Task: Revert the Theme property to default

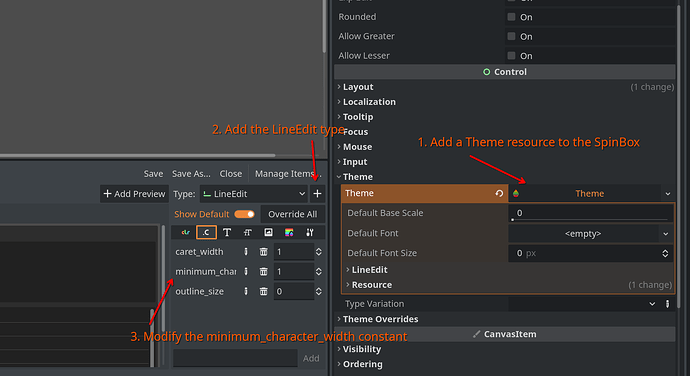Action: (499, 193)
